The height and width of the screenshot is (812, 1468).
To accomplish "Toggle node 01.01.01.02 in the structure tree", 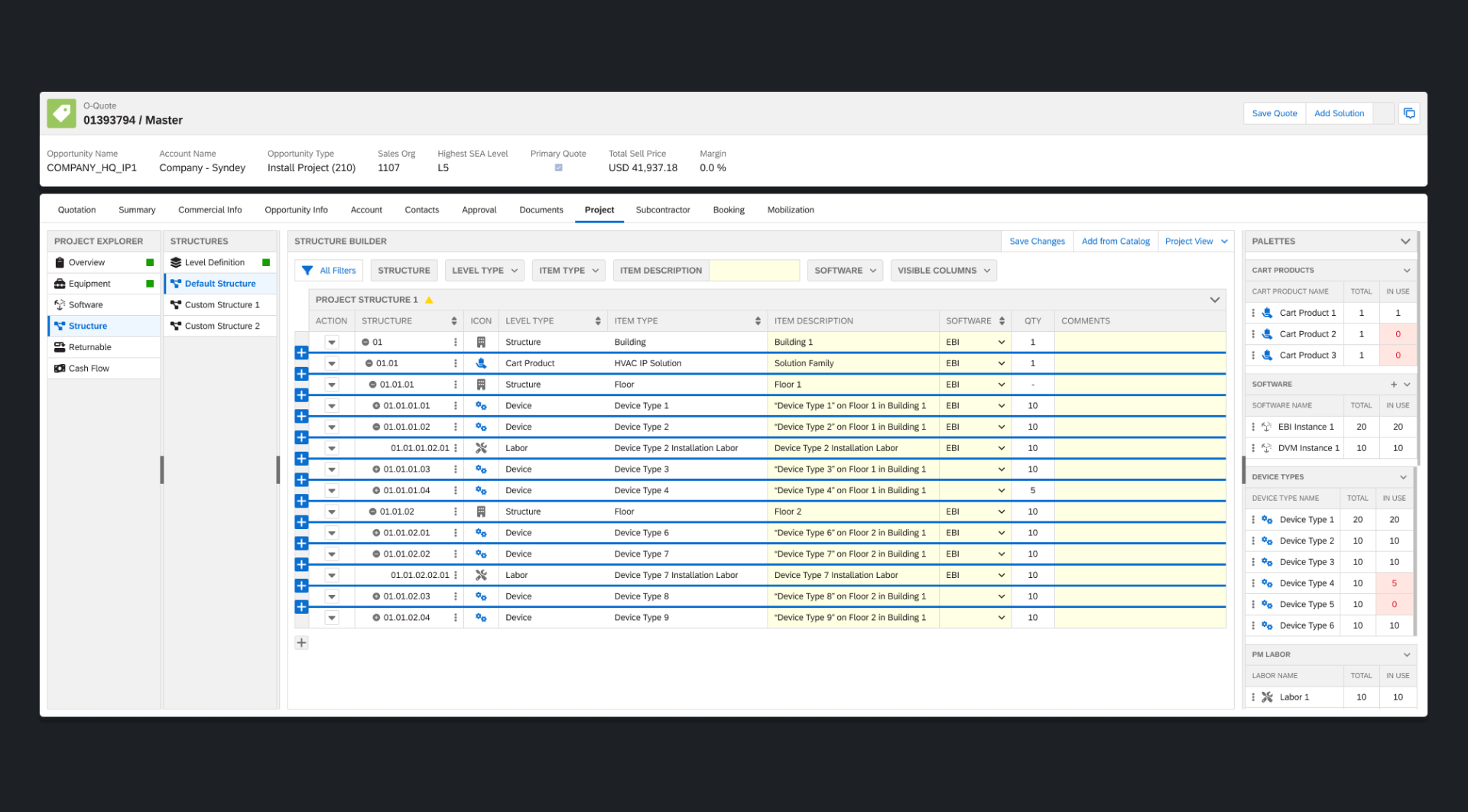I will (x=376, y=427).
